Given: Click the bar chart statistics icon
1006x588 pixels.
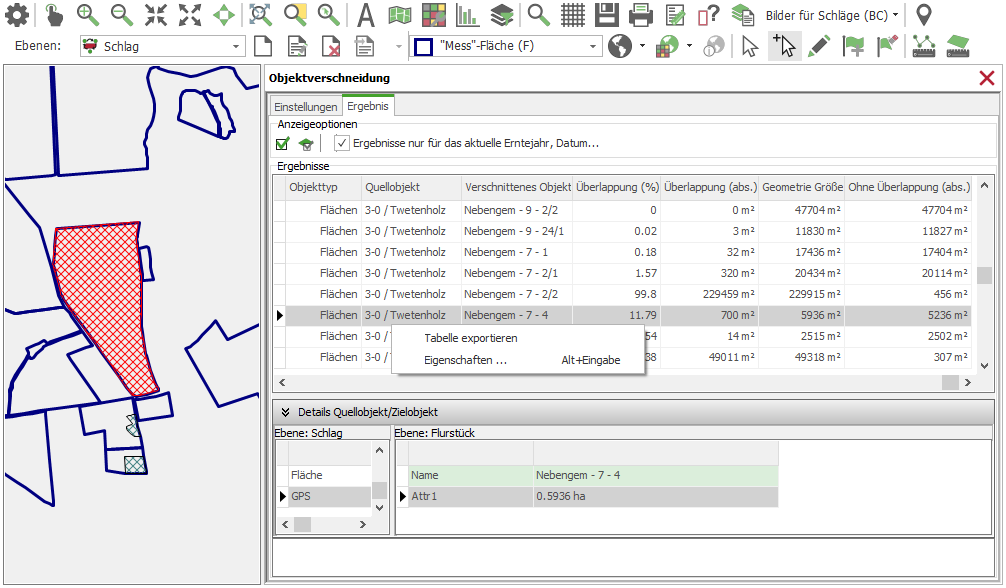Looking at the screenshot, I should click(x=467, y=15).
